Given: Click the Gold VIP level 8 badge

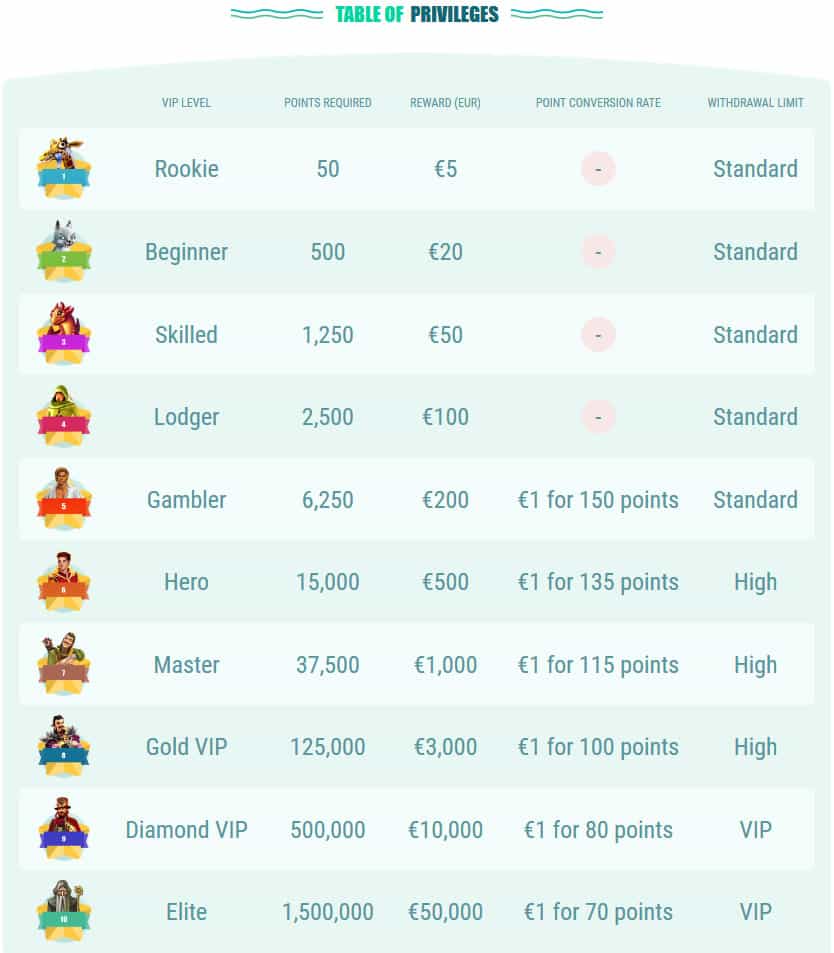Looking at the screenshot, I should 64,746.
